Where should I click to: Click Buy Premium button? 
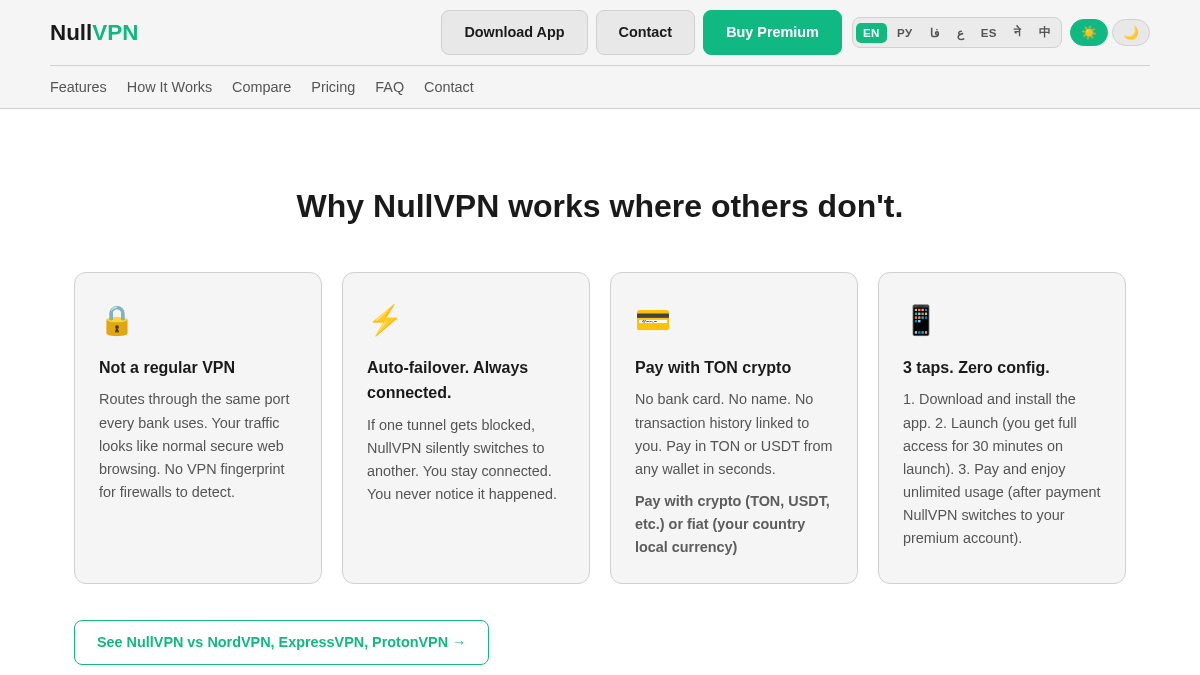tap(772, 32)
